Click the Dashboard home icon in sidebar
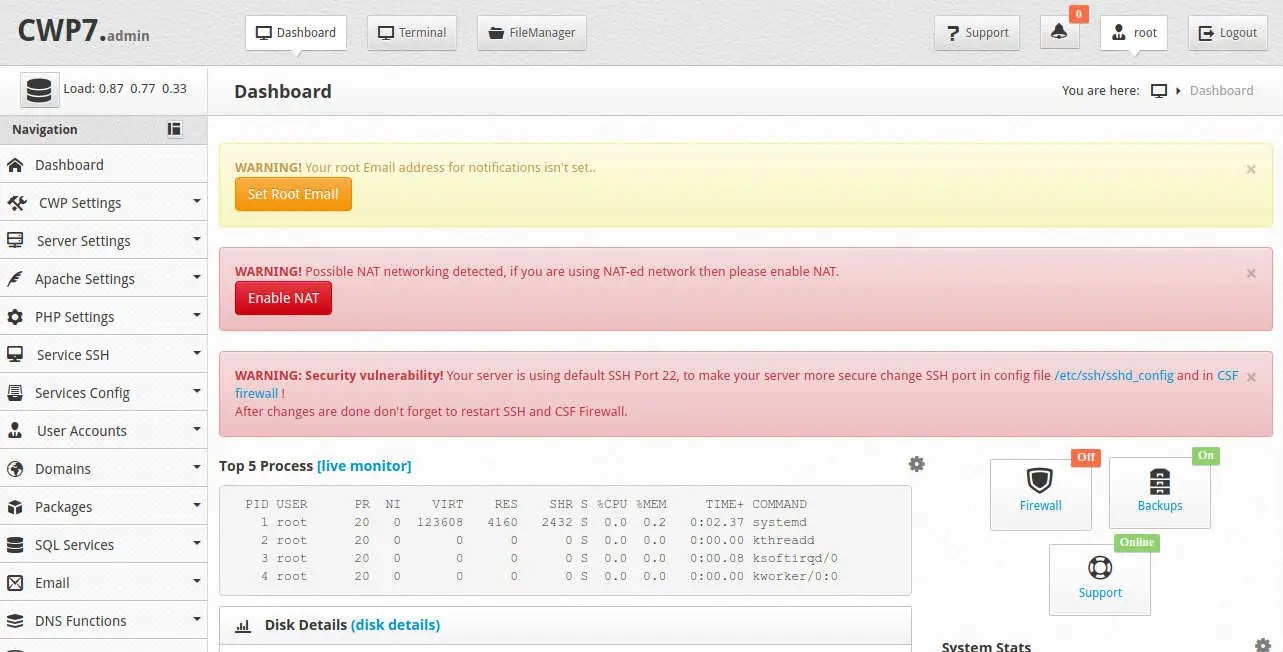The width and height of the screenshot is (1283, 652). click(15, 165)
